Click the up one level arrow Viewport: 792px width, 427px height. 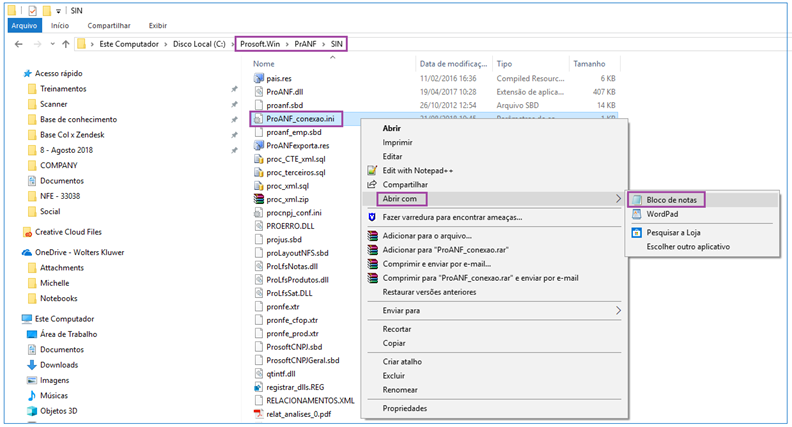[x=64, y=44]
